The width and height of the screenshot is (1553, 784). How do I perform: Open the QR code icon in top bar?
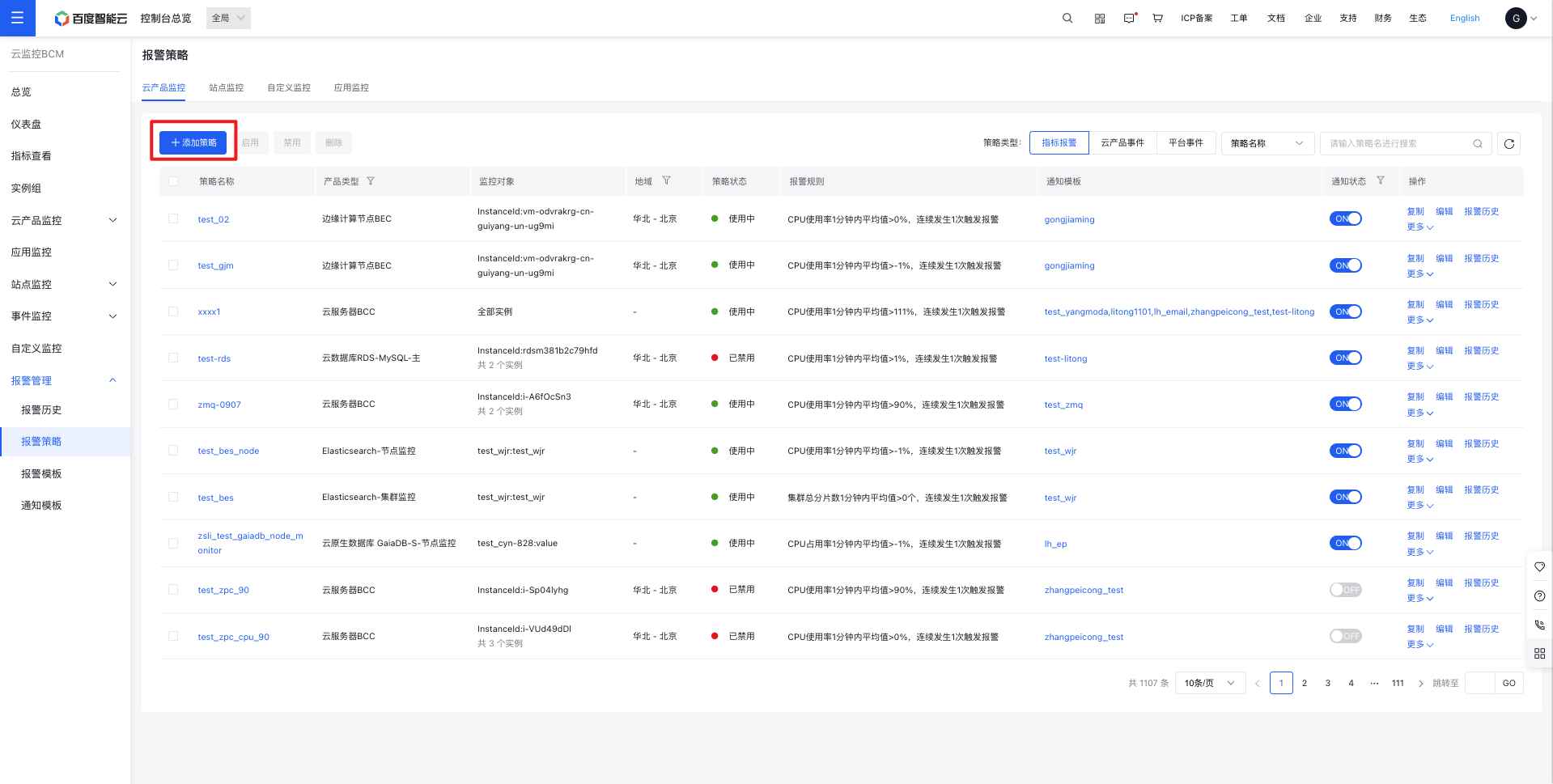(x=1100, y=18)
